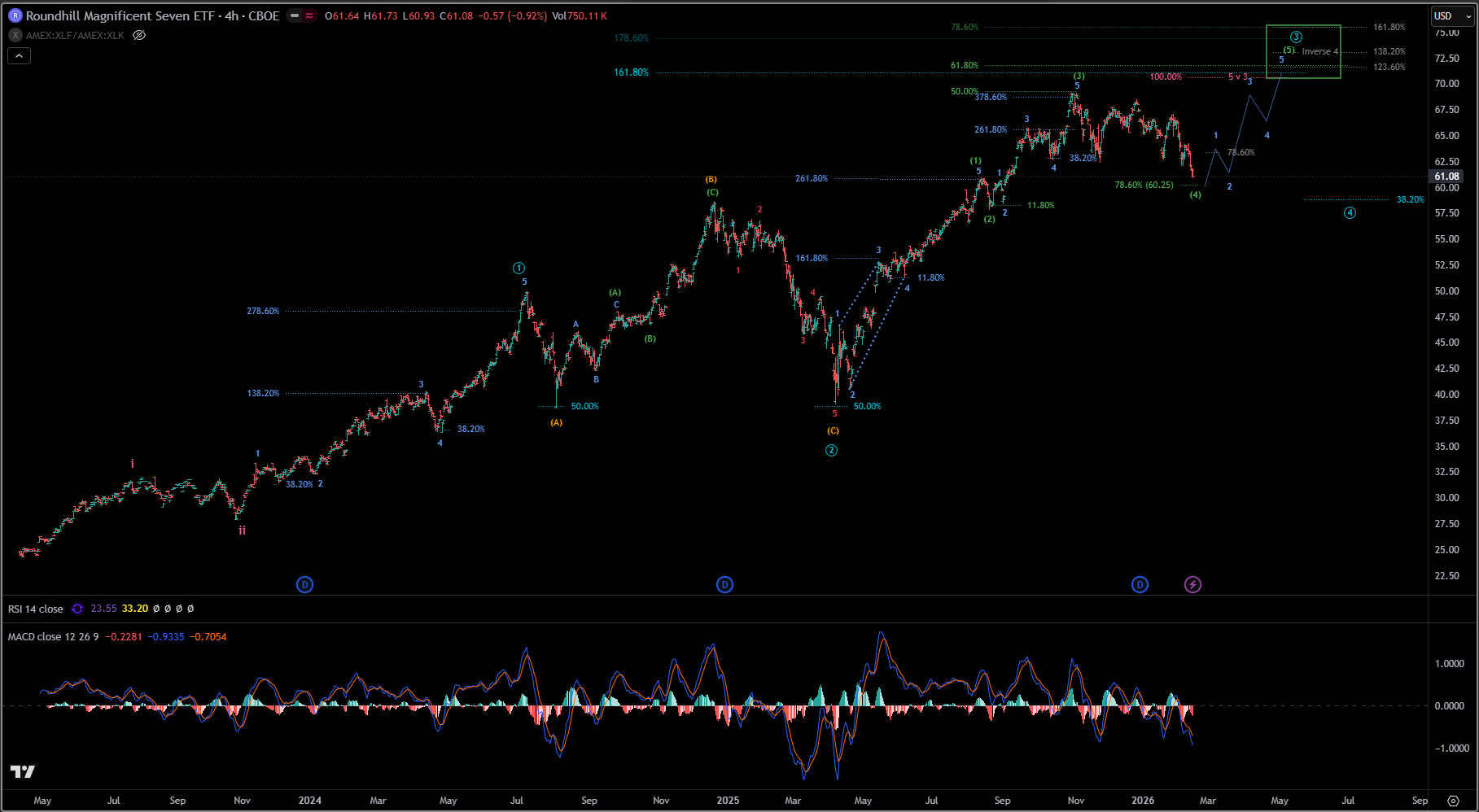Open chart settings via the gear icon
The height and width of the screenshot is (812, 1479).
point(1454,801)
